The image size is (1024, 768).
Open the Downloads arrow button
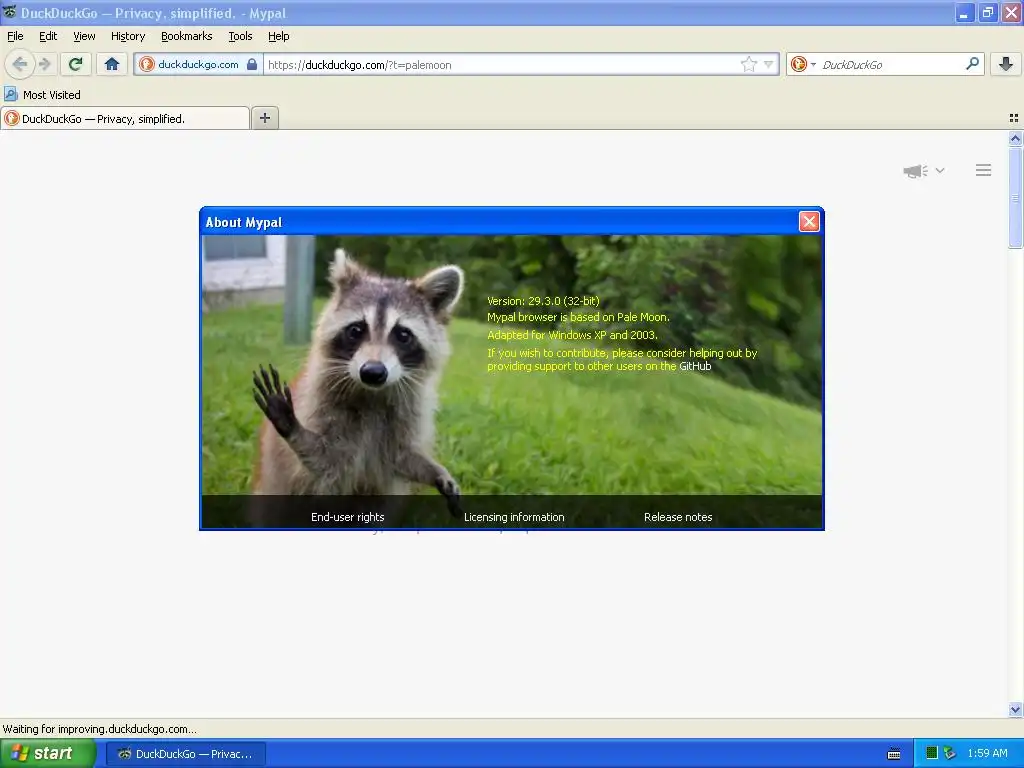click(x=1006, y=64)
